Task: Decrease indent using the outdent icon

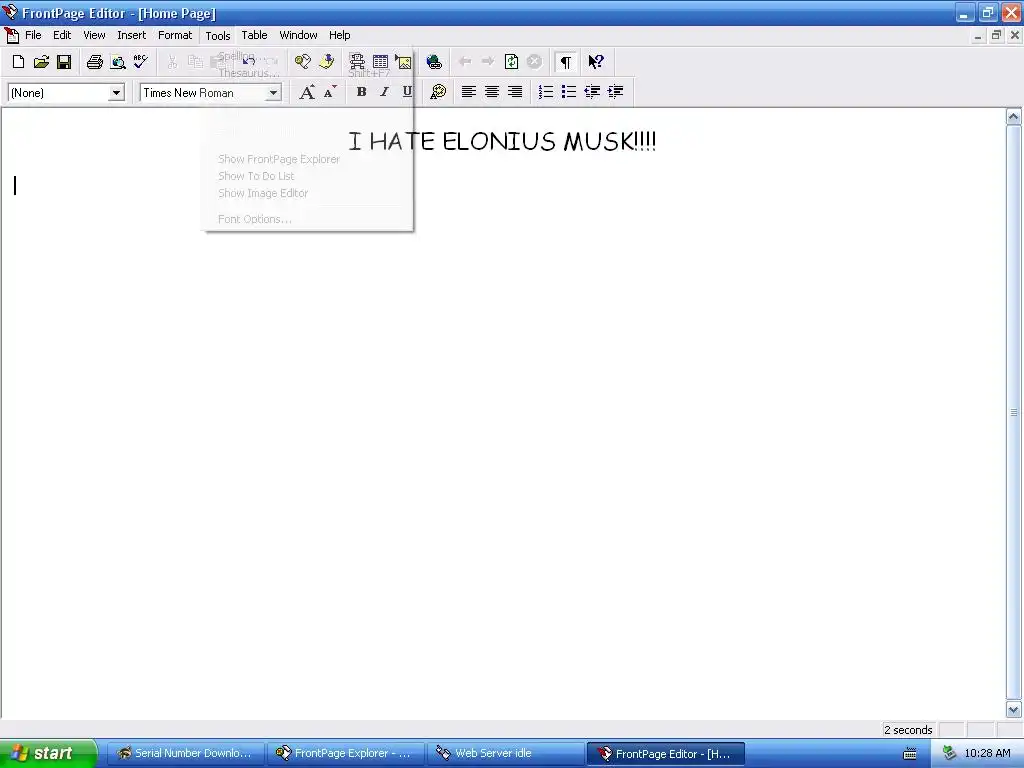Action: pos(592,92)
